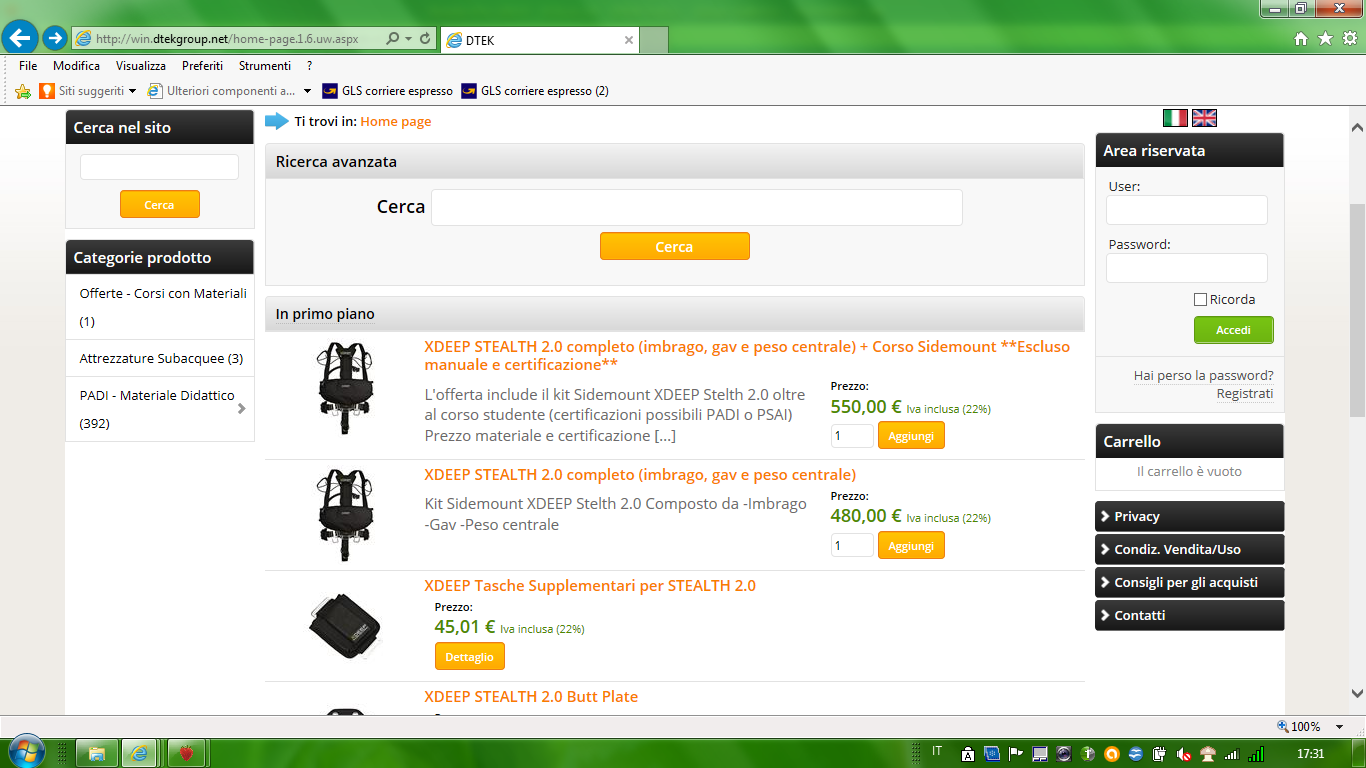This screenshot has width=1366, height=768.
Task: Click the power plug battery tray icon
Action: [x=1159, y=754]
